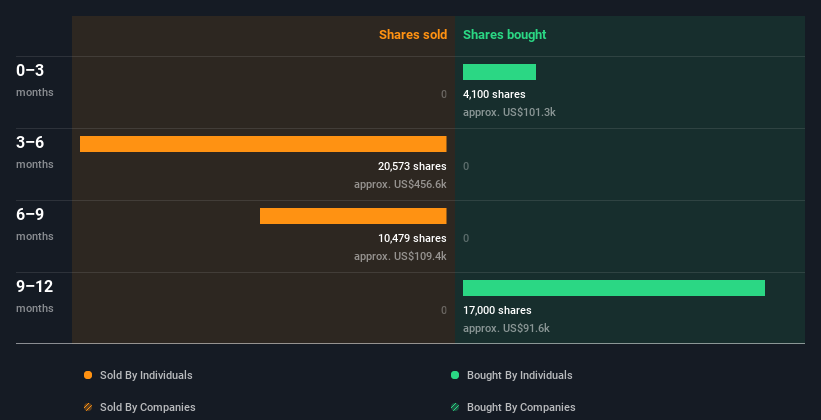The width and height of the screenshot is (821, 420).
Task: Toggle the Sold By Individuals legend label
Action: pyautogui.click(x=146, y=375)
